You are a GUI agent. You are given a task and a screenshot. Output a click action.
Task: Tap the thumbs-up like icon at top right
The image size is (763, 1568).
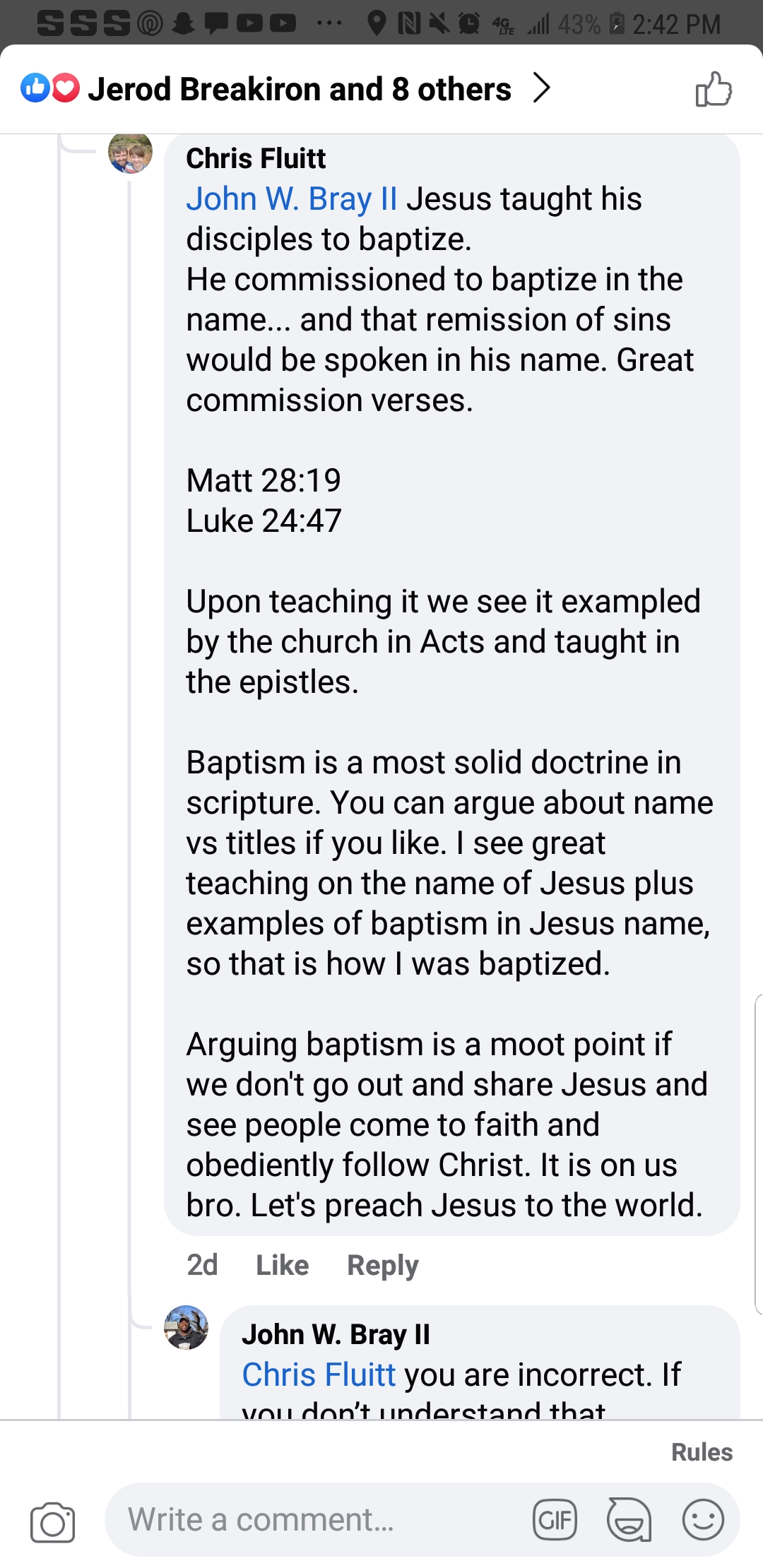tap(714, 89)
